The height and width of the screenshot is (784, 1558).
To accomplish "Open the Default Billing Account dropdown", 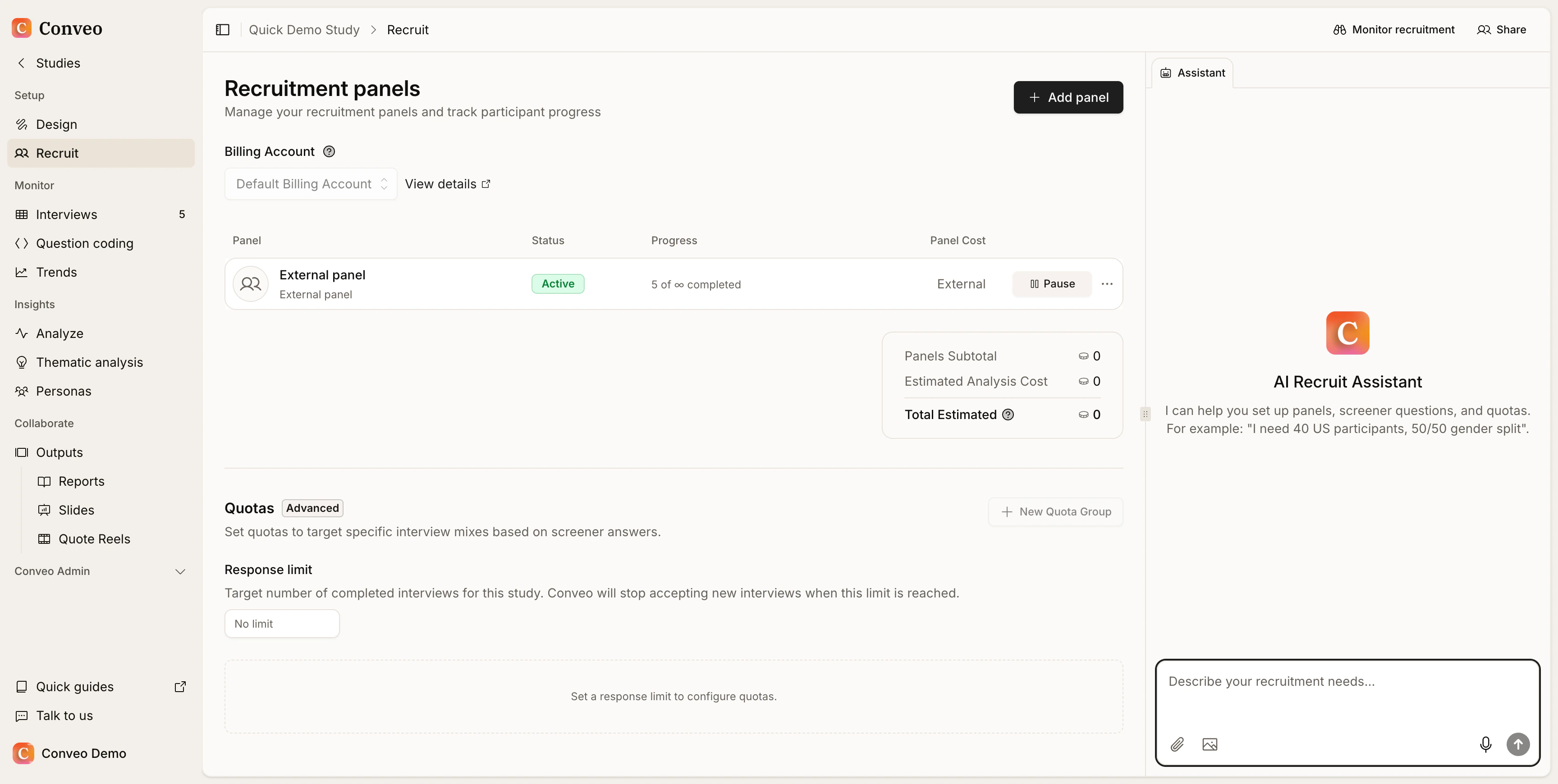I will pos(310,184).
